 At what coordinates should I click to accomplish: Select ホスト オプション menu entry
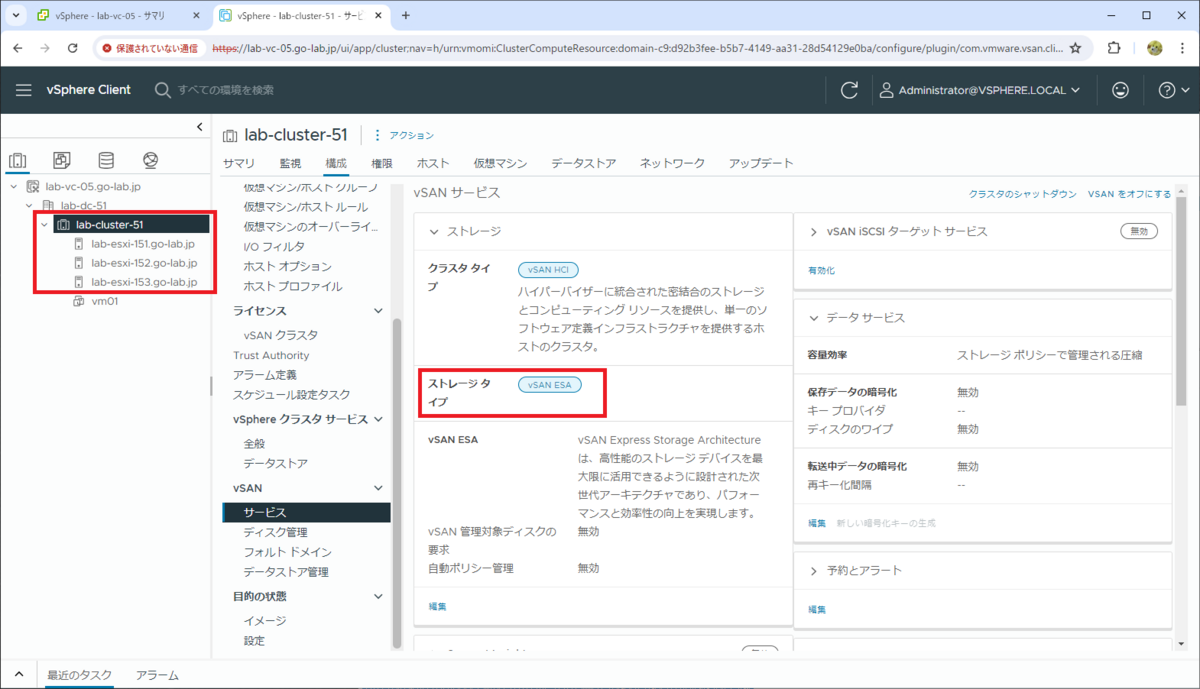287,266
